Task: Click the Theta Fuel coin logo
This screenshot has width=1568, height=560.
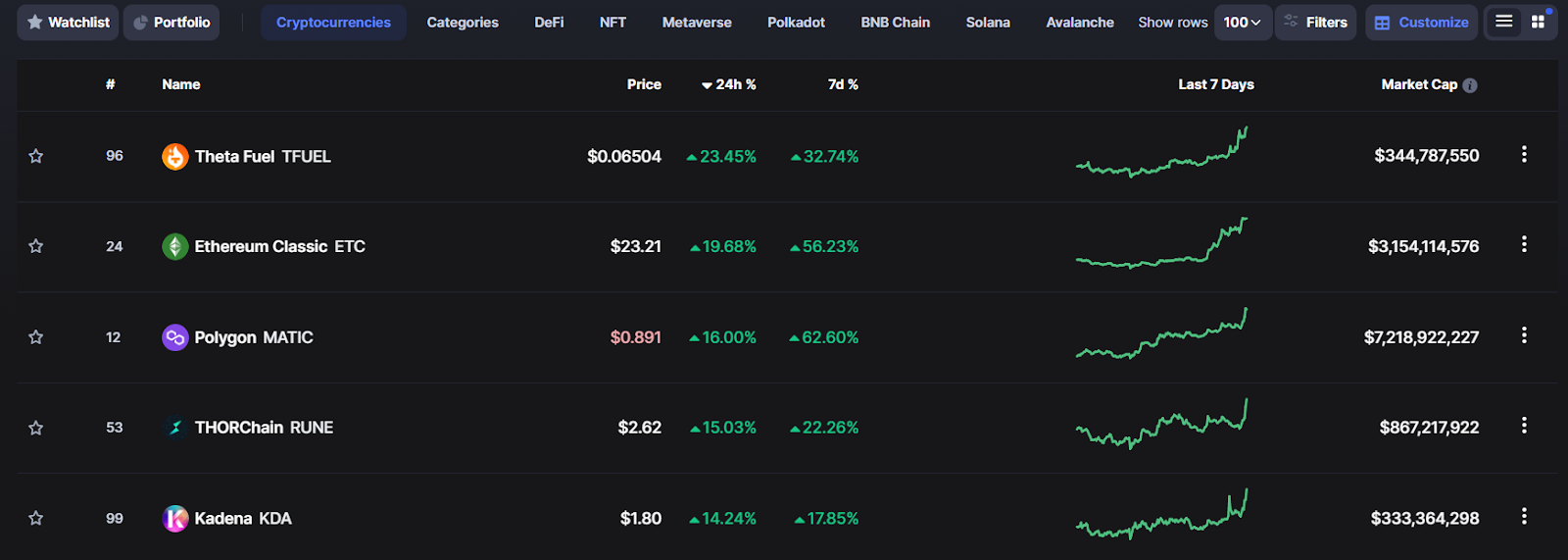Action: click(174, 157)
